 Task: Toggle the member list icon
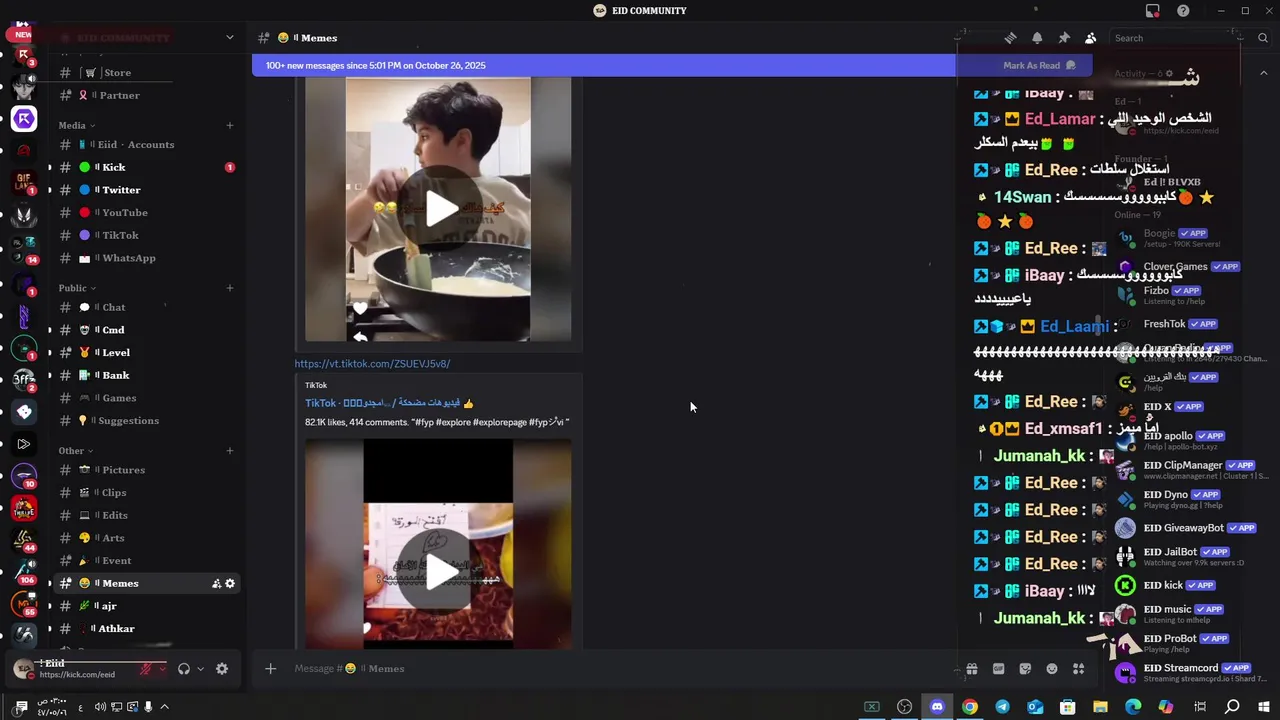tap(1091, 38)
